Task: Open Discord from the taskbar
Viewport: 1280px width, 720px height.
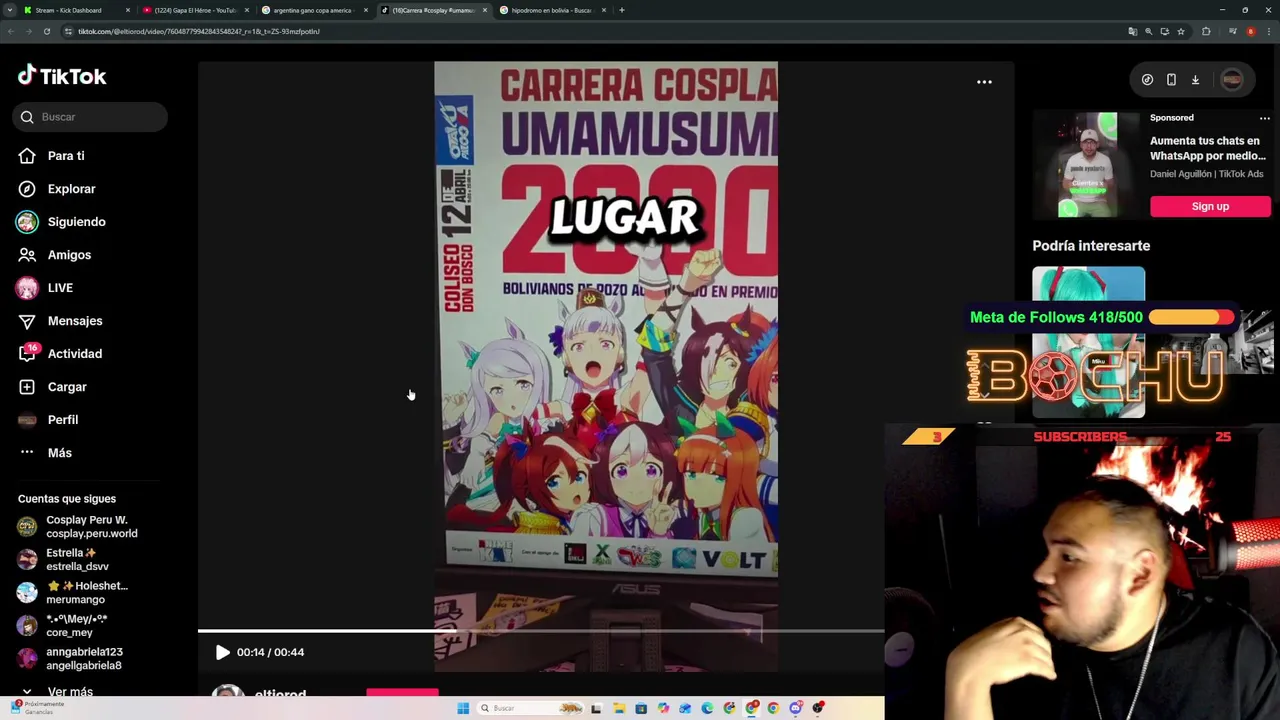Action: point(795,708)
